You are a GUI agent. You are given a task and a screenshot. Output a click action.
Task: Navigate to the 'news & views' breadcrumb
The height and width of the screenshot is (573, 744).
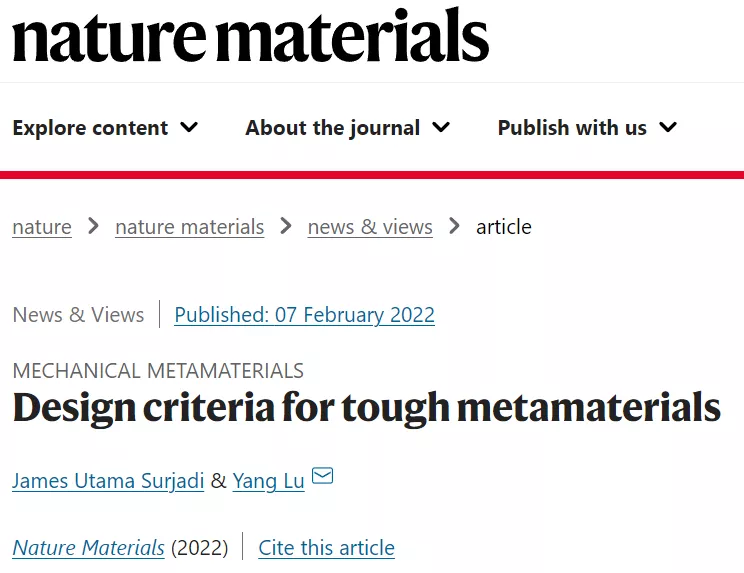point(370,227)
